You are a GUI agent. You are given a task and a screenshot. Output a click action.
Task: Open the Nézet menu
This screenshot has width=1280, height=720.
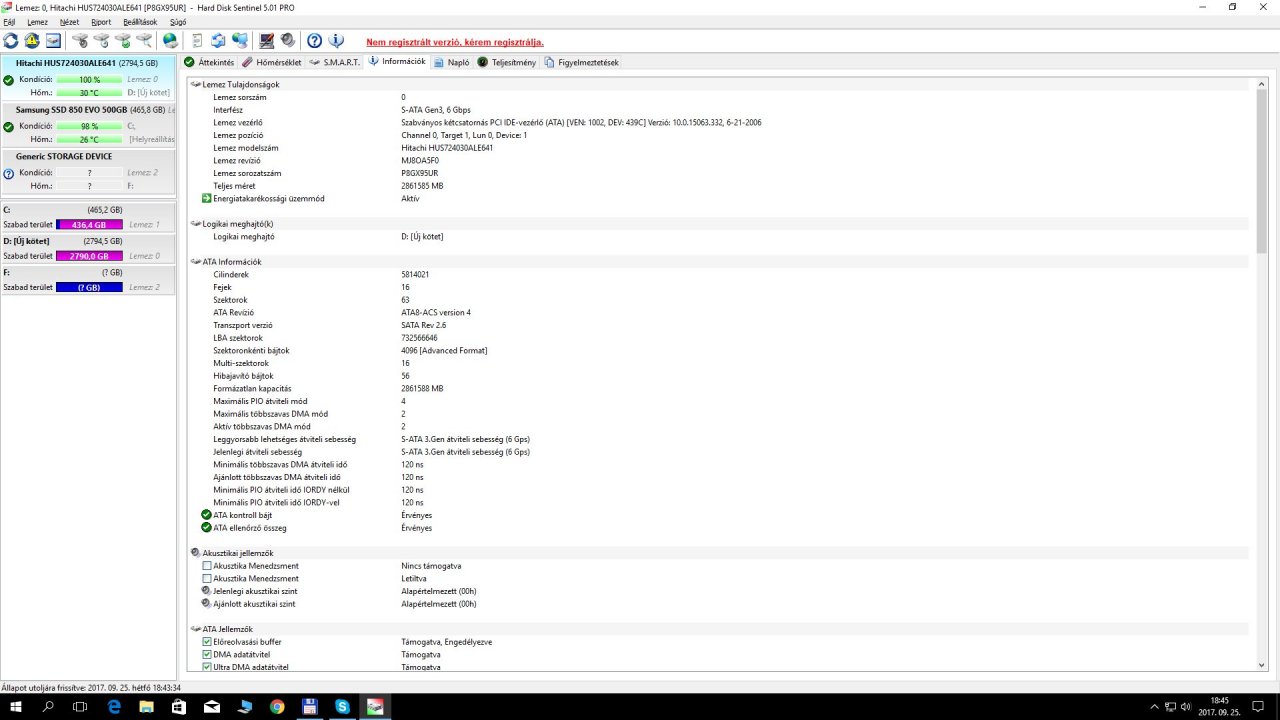click(x=69, y=22)
